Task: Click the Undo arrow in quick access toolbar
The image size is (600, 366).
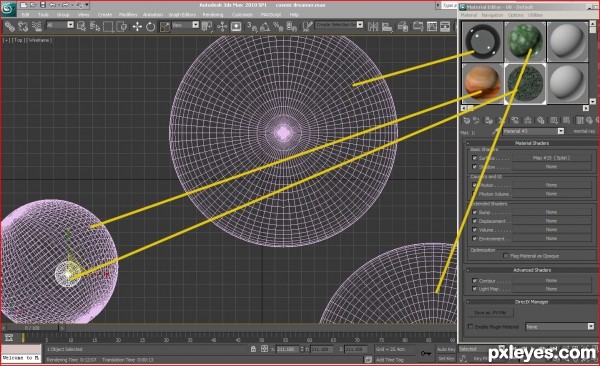Action: 52,5
